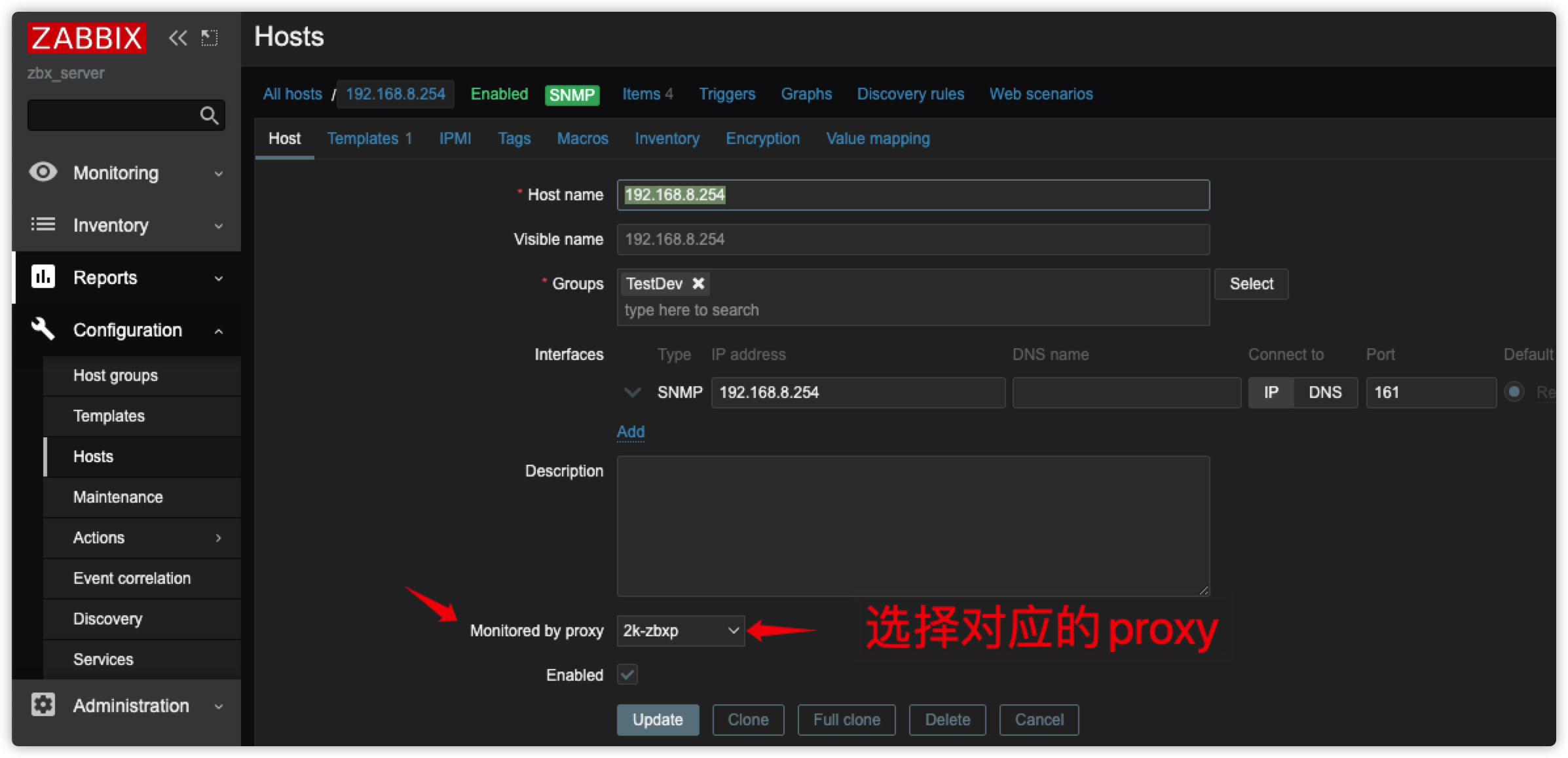Open the Actions submenu arrow
The height and width of the screenshot is (758, 1568).
point(219,538)
